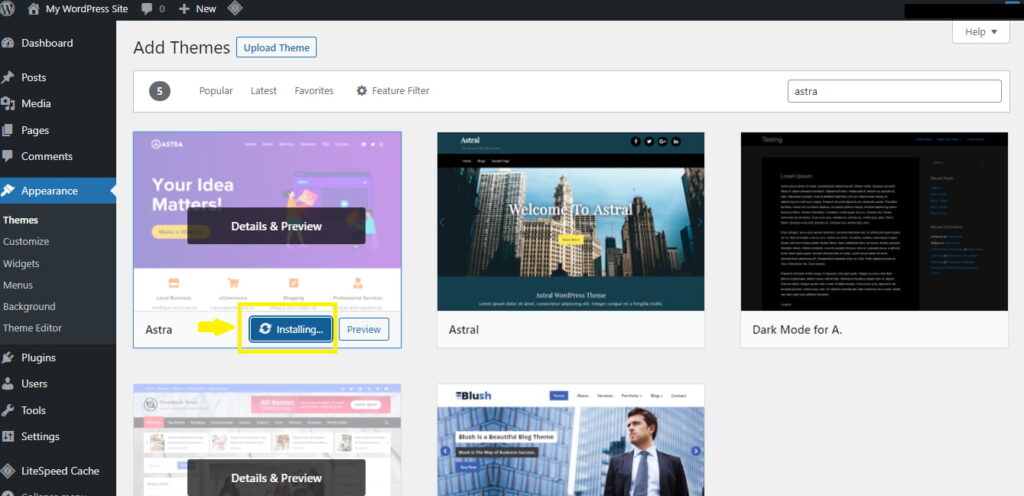Switch to the Popular themes tab
Screen dimensions: 1024x496
pyautogui.click(x=216, y=91)
